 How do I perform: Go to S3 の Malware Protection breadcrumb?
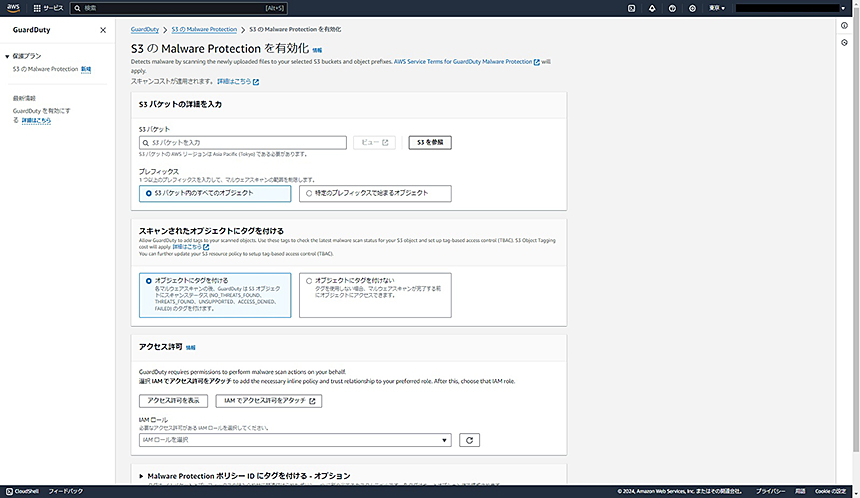204,29
